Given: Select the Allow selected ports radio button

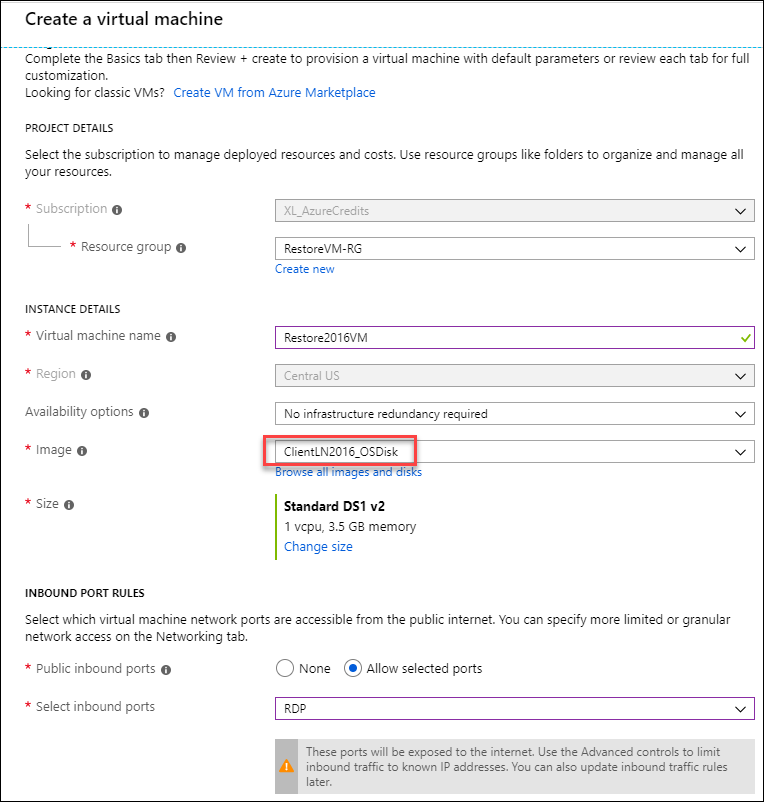Looking at the screenshot, I should [353, 668].
